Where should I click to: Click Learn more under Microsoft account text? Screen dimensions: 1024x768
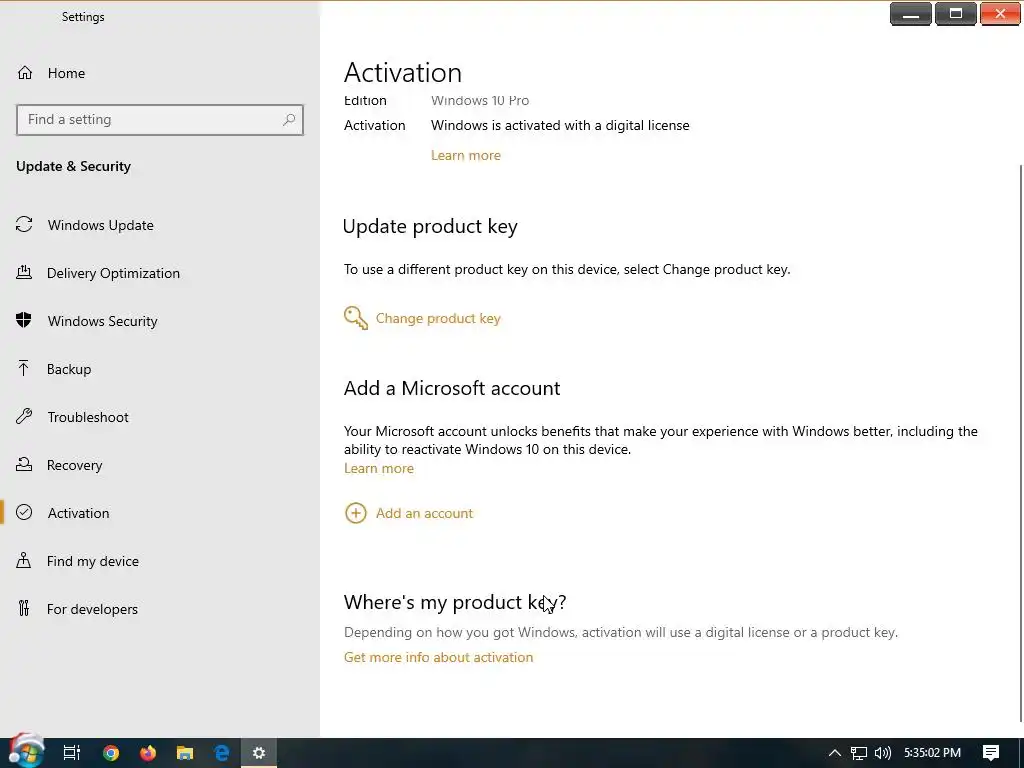tap(379, 468)
